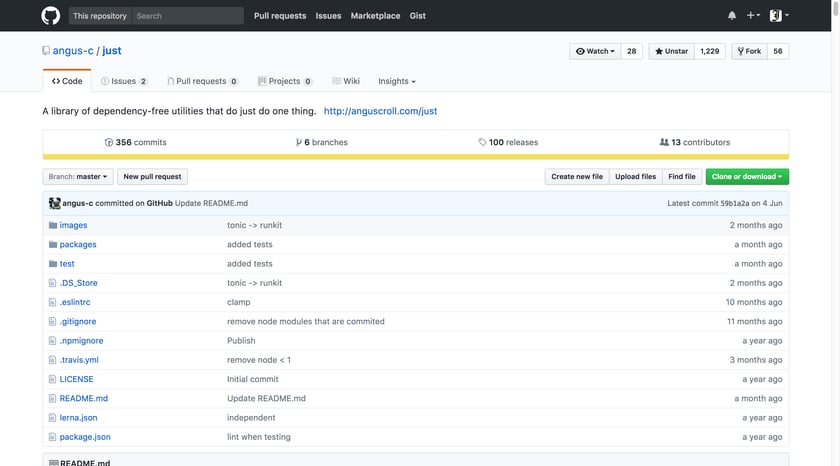This screenshot has width=840, height=466.
Task: Click the contributors people icon
Action: (x=664, y=142)
